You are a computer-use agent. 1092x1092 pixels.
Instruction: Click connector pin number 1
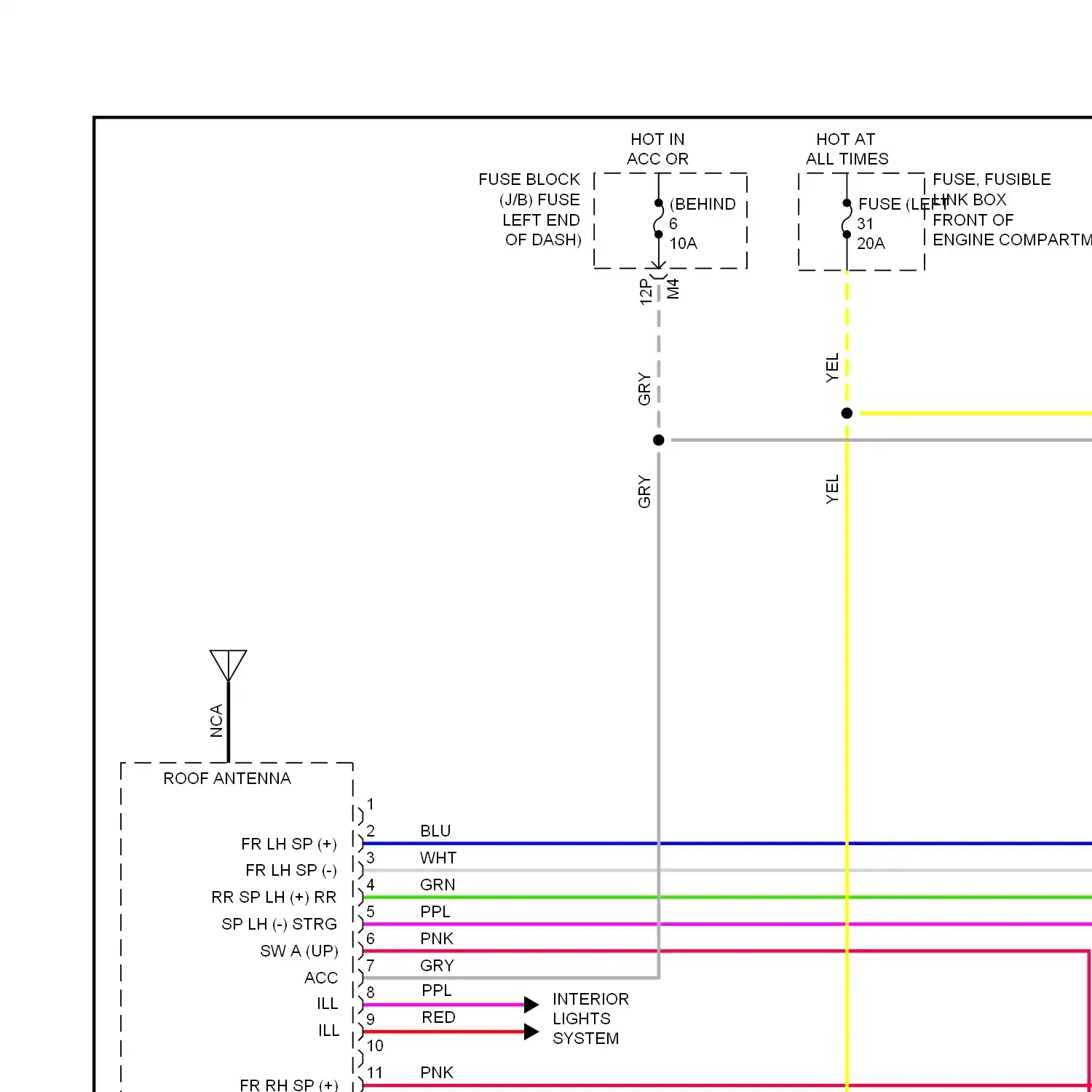tap(371, 804)
